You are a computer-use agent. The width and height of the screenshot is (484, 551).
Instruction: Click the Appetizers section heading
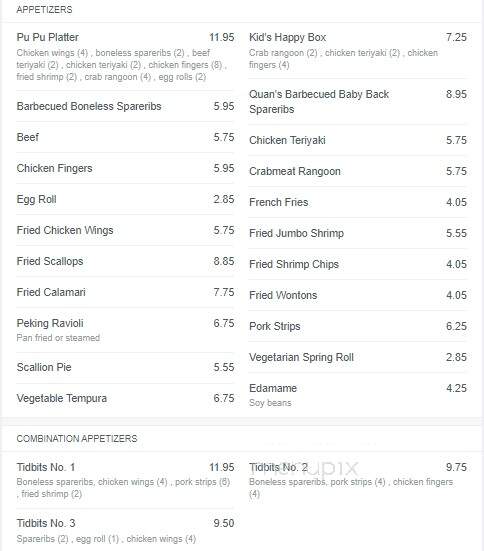[44, 9]
